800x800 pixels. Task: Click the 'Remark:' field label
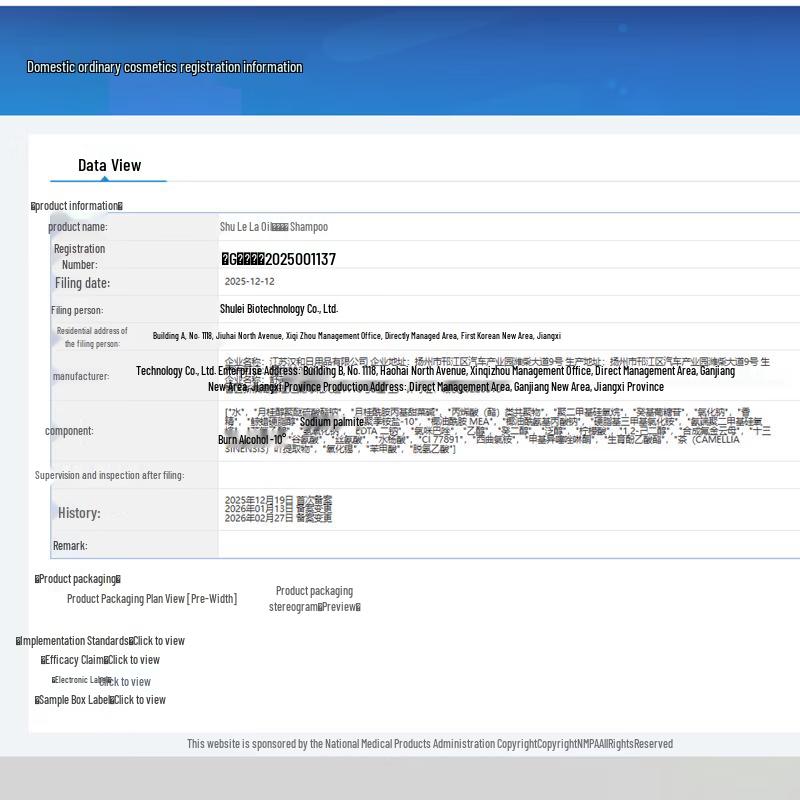pos(70,545)
